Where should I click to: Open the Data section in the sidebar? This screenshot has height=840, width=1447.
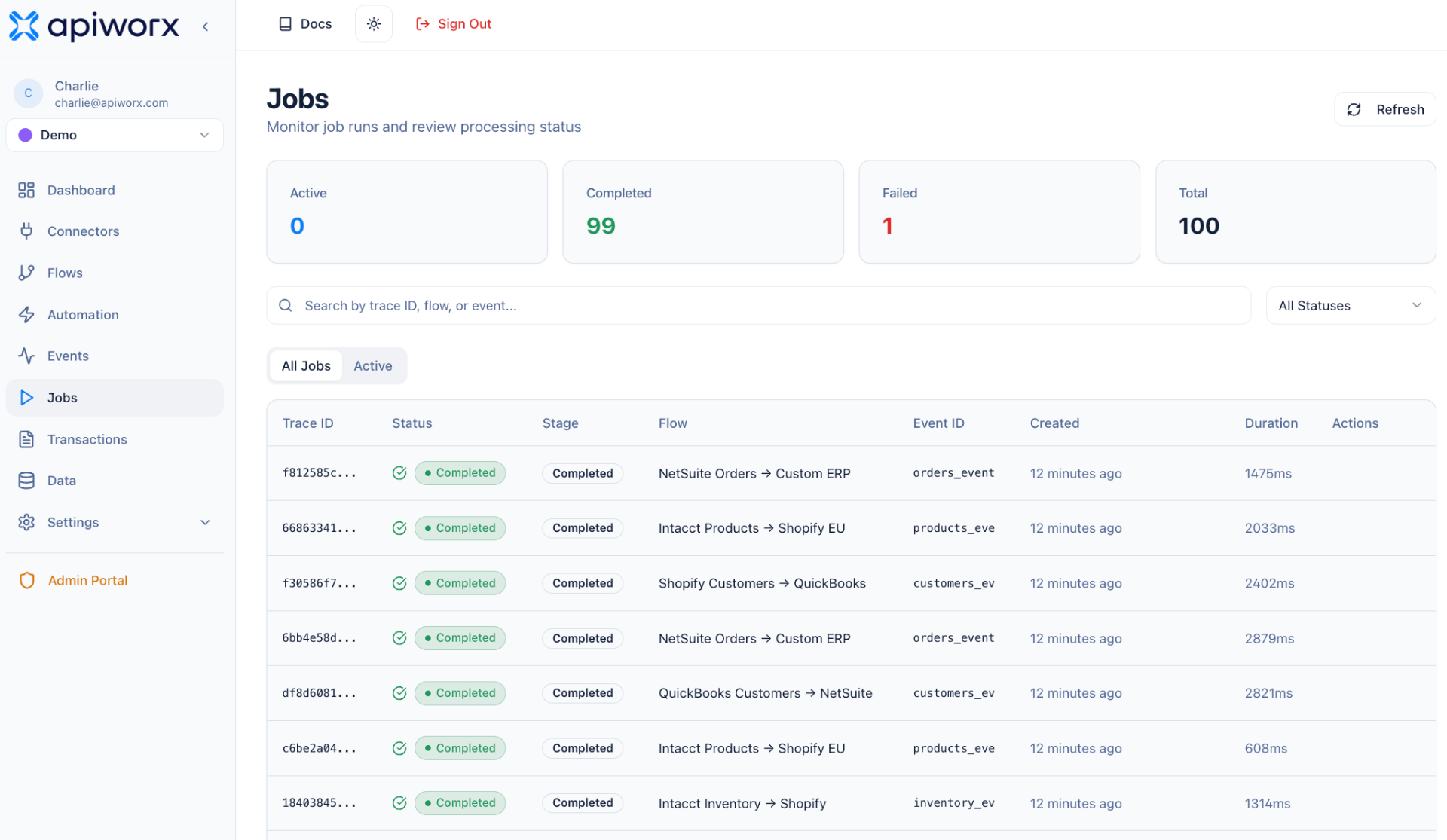61,481
